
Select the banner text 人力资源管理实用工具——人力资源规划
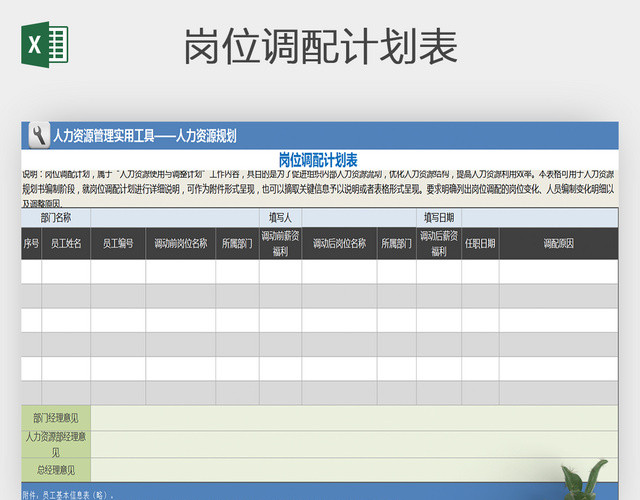pyautogui.click(x=145, y=136)
